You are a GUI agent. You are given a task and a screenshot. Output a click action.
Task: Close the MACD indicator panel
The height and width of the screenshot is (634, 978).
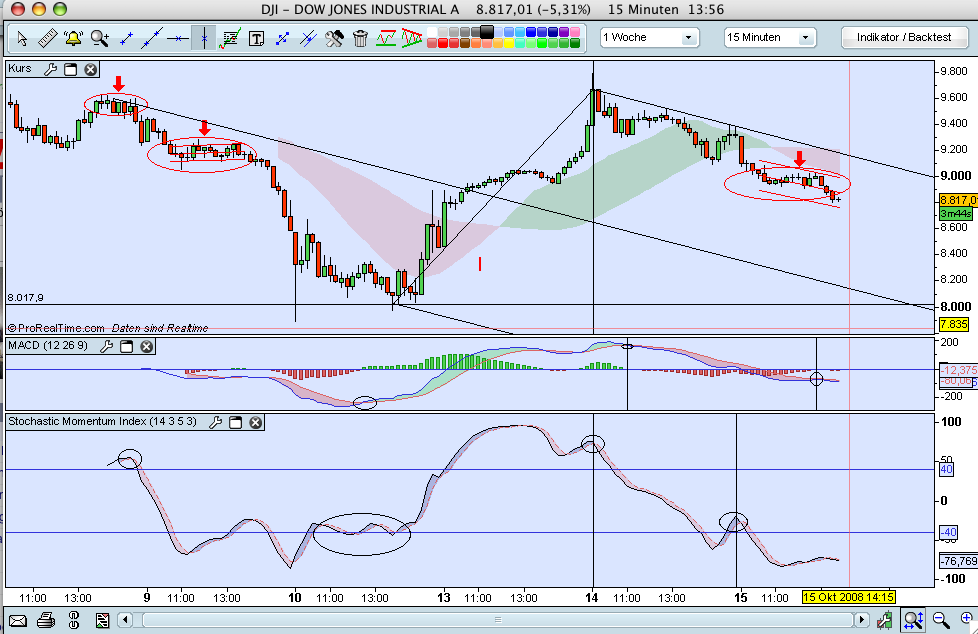pos(147,346)
